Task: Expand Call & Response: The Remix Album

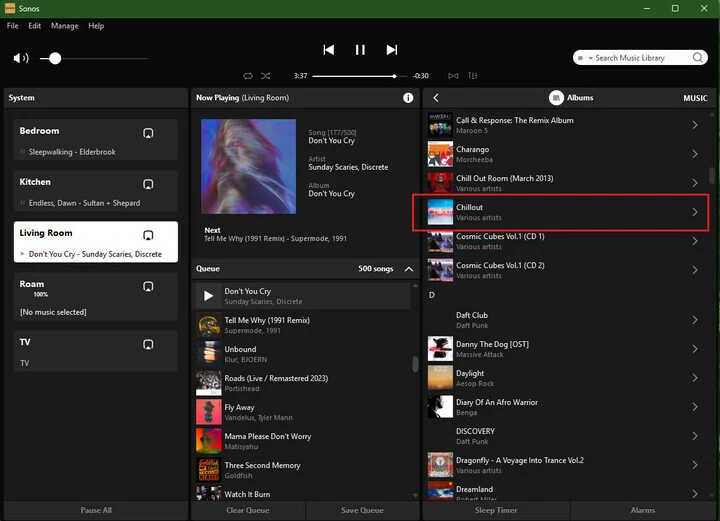Action: (x=695, y=125)
